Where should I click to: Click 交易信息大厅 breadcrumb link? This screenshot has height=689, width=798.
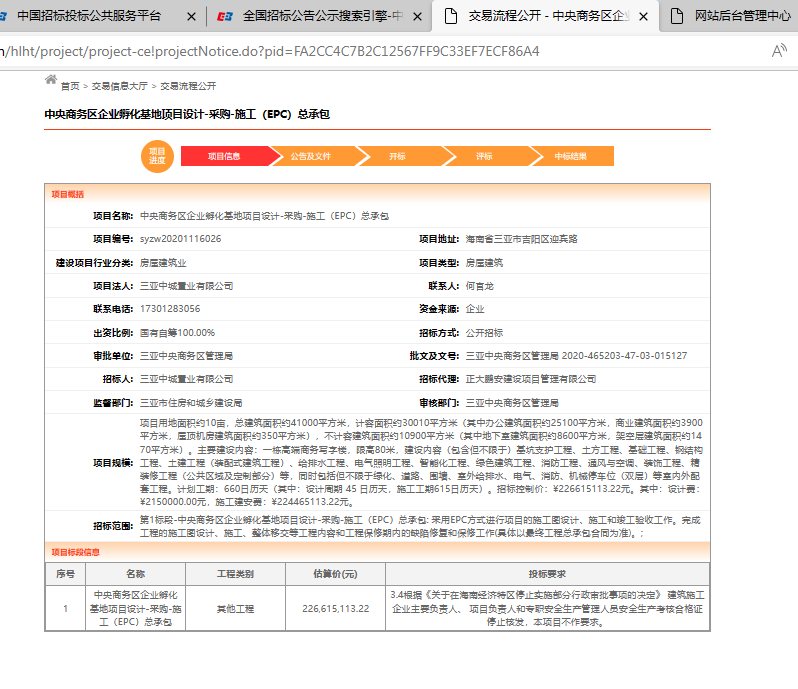tap(119, 86)
